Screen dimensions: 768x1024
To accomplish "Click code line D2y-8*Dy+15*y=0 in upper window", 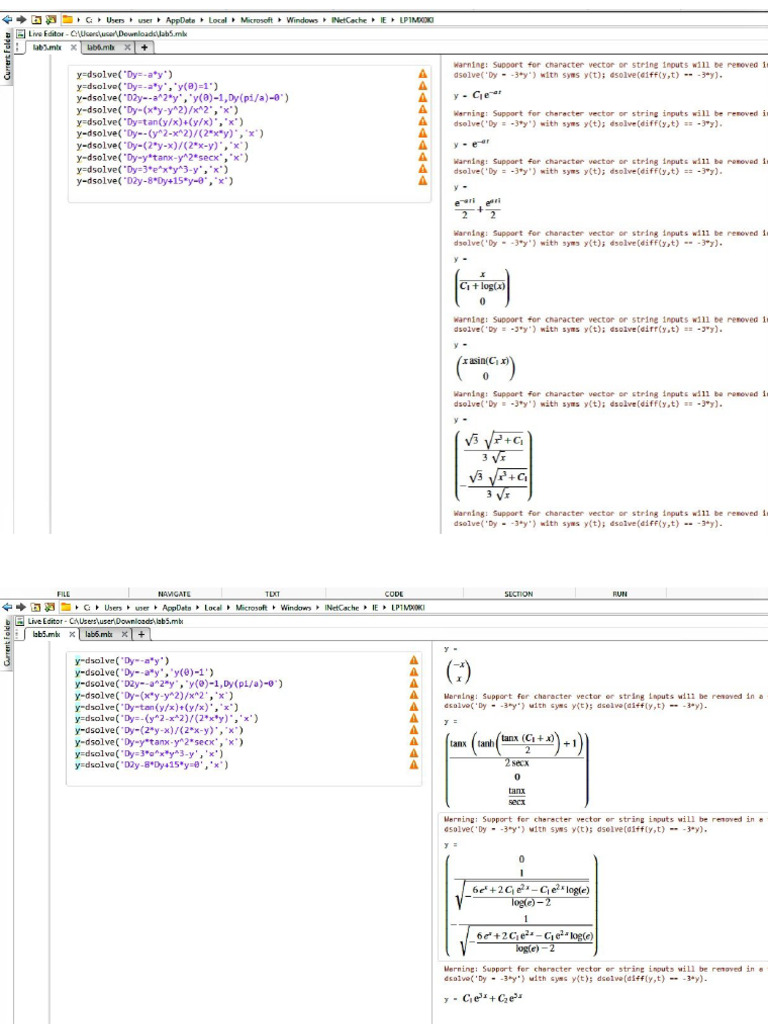I will pos(155,181).
